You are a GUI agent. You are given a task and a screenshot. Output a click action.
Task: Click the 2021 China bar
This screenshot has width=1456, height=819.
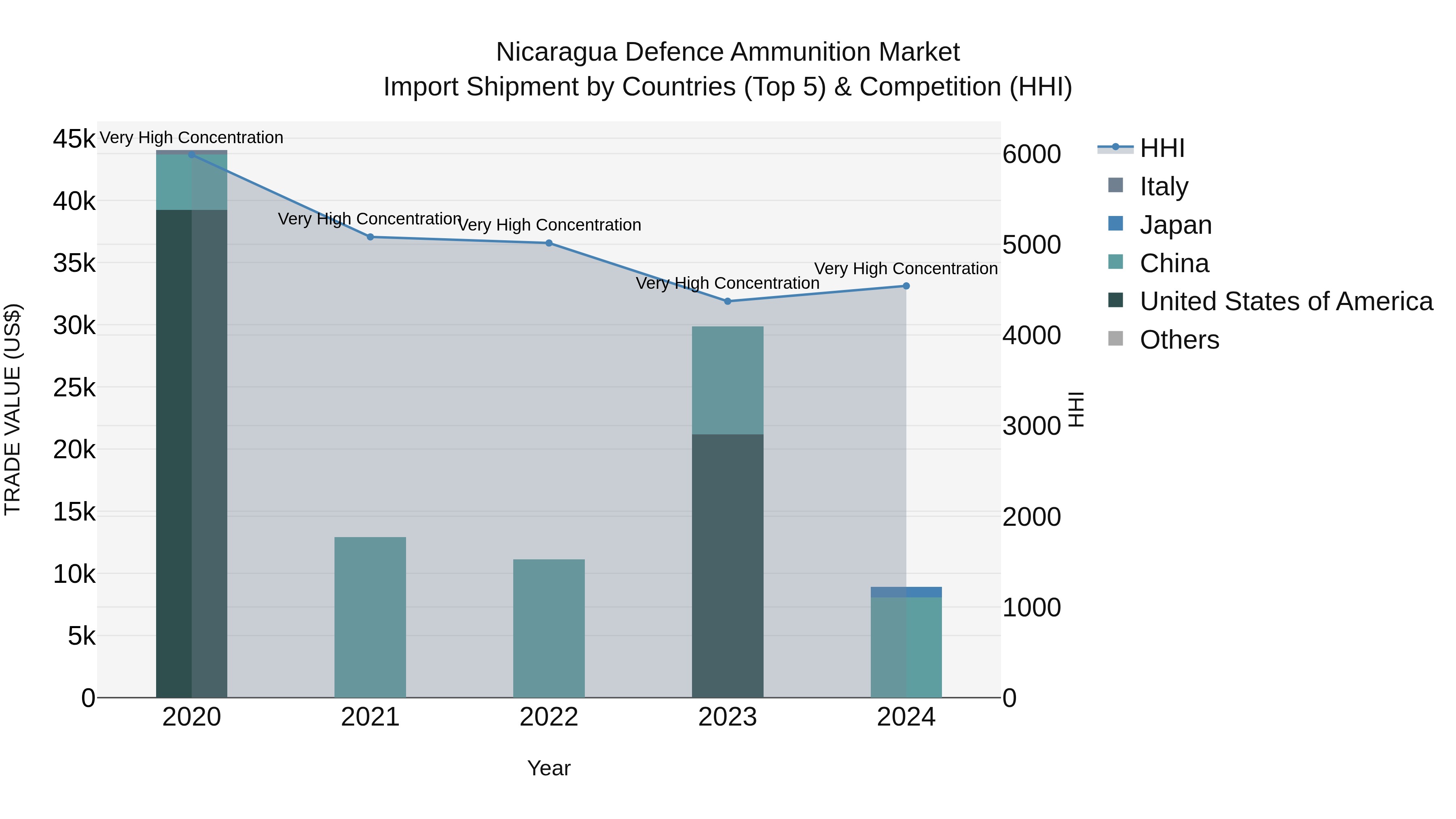[370, 617]
